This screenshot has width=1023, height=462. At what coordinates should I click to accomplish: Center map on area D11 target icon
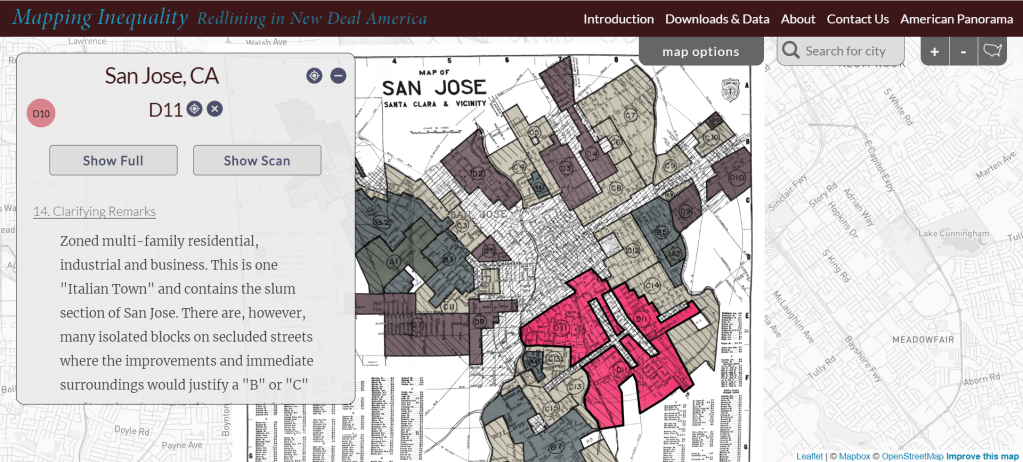195,109
